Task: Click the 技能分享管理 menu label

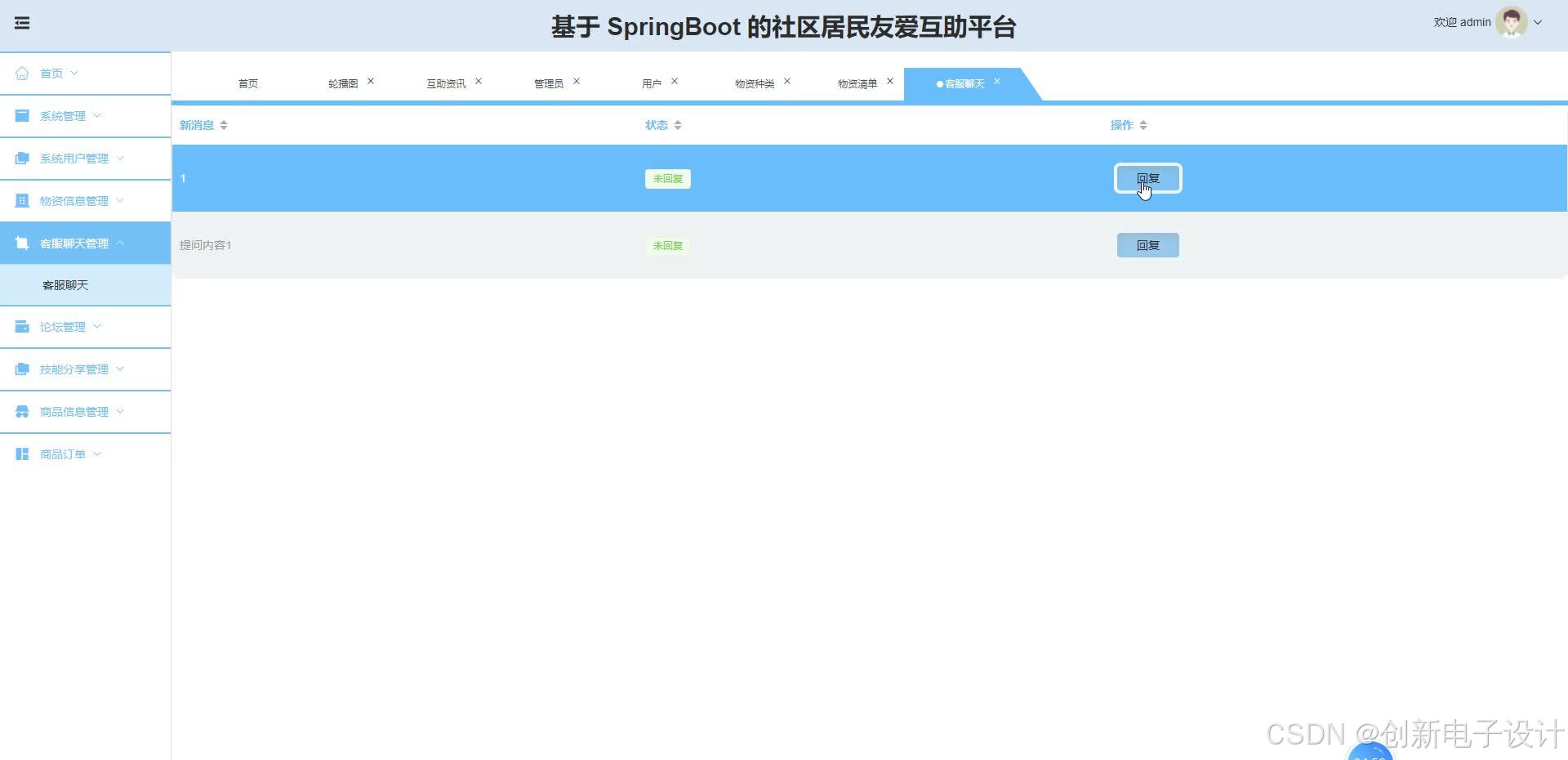Action: [x=74, y=369]
